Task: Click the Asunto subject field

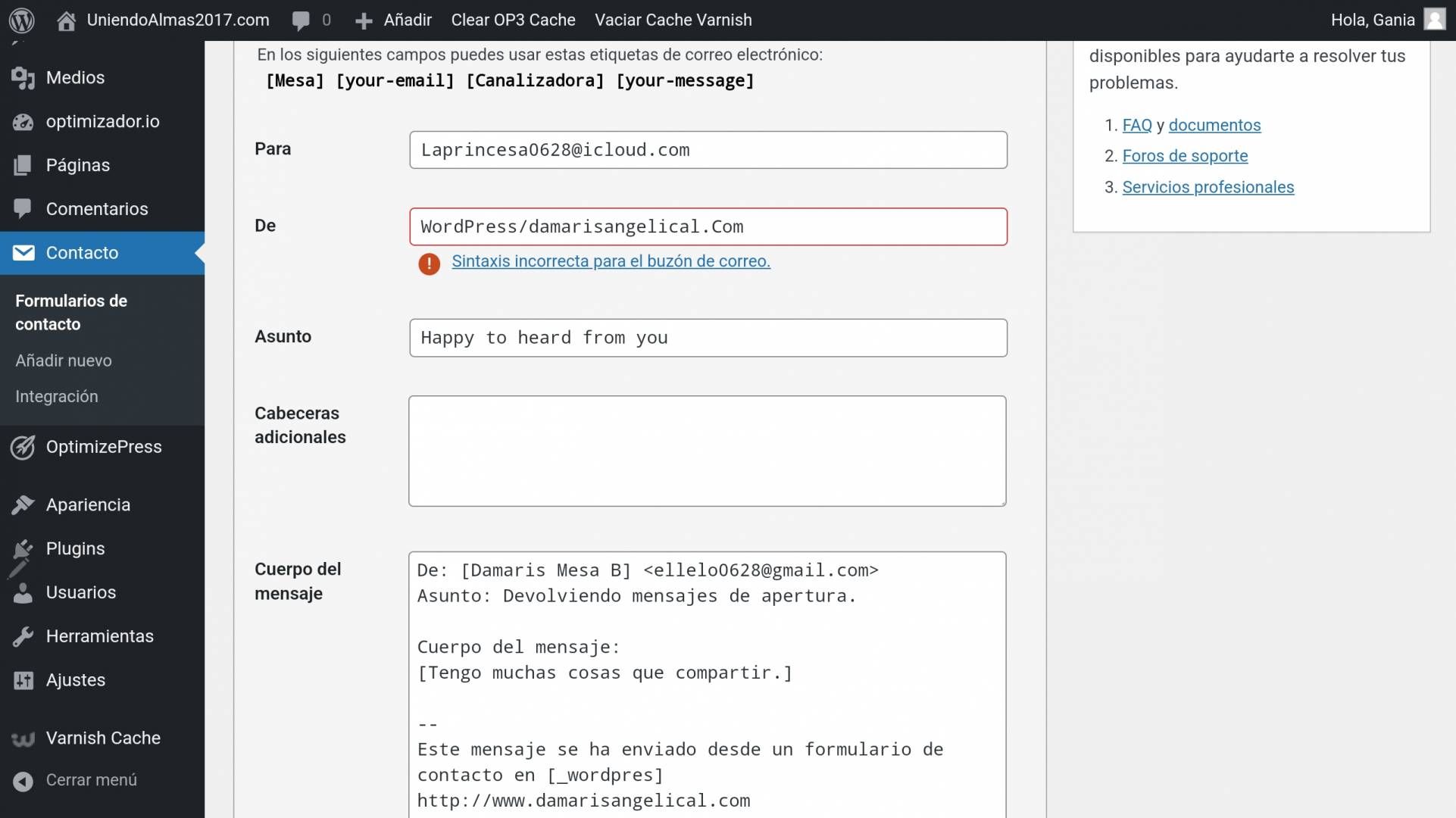Action: (x=708, y=338)
